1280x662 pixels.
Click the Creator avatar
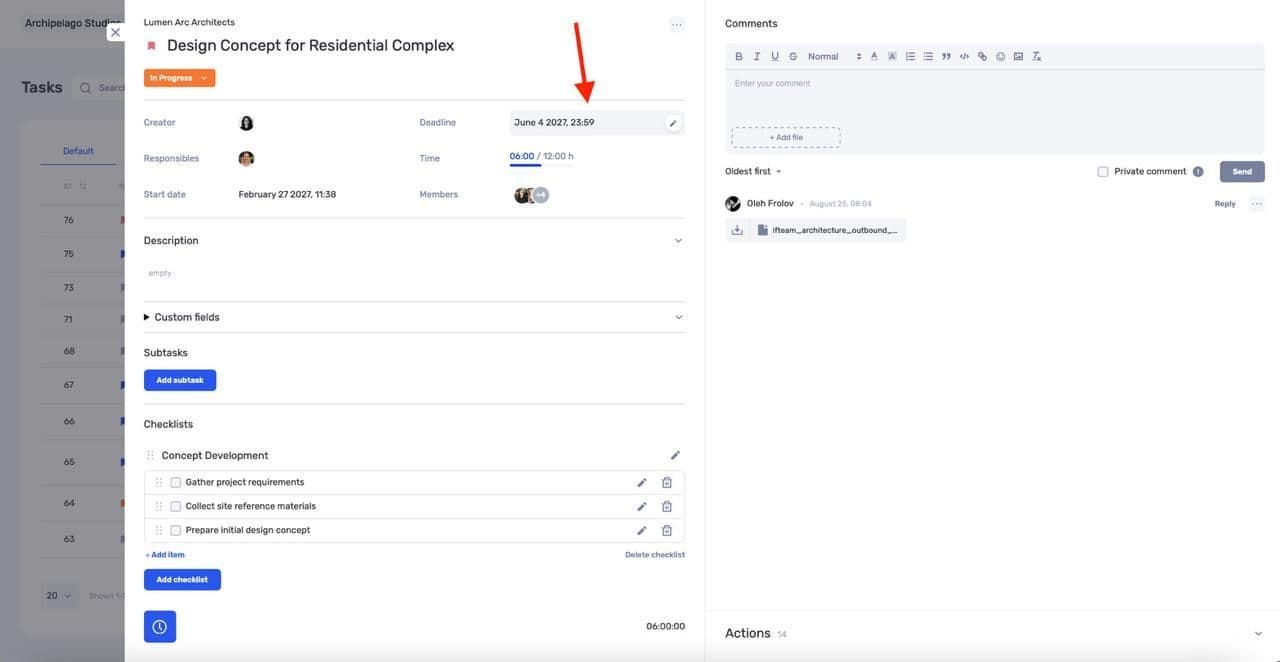246,123
